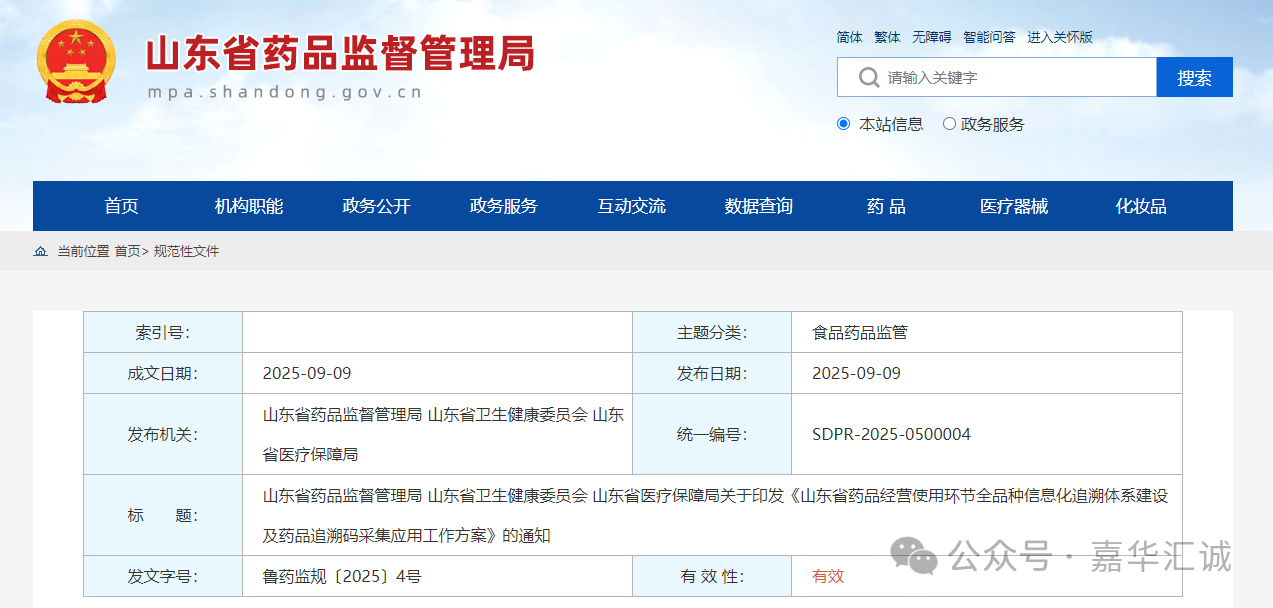Image resolution: width=1273 pixels, height=608 pixels.
Task: Select the 政务服务 radio button
Action: coord(948,123)
